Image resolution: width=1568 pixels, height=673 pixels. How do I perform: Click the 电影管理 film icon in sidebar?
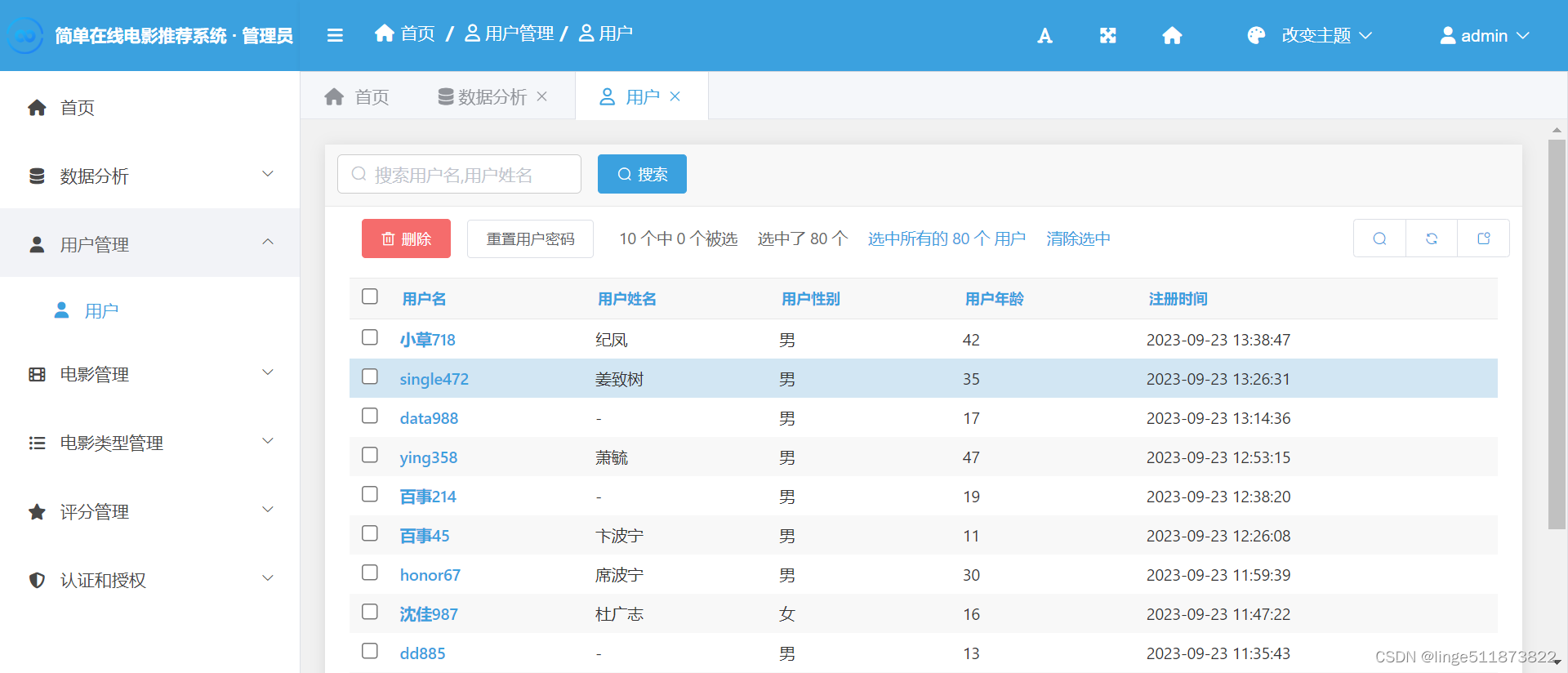tap(37, 374)
